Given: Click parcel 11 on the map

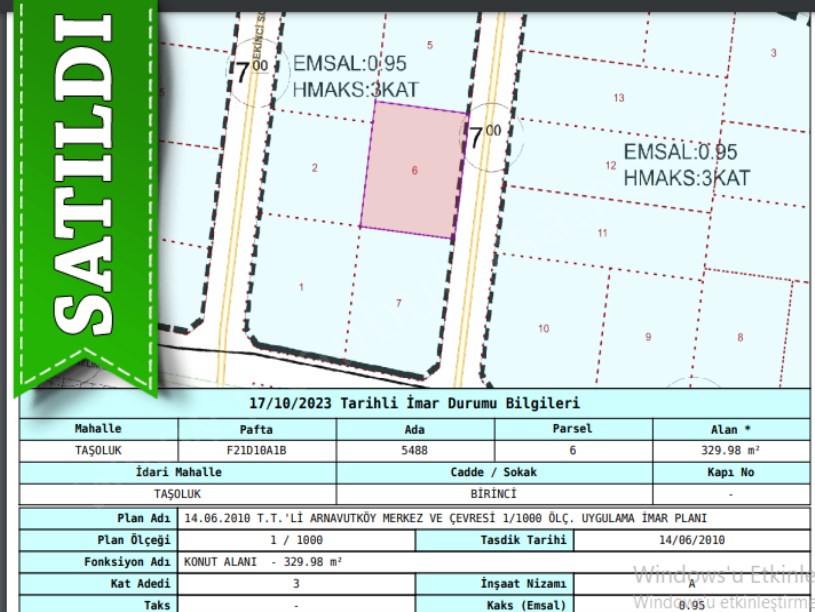Looking at the screenshot, I should click(602, 233).
